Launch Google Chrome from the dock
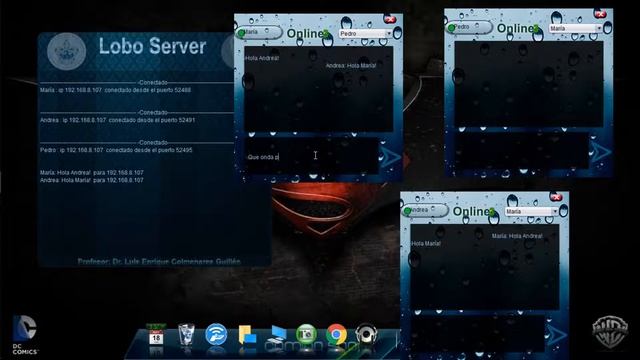The image size is (640, 360). (336, 334)
